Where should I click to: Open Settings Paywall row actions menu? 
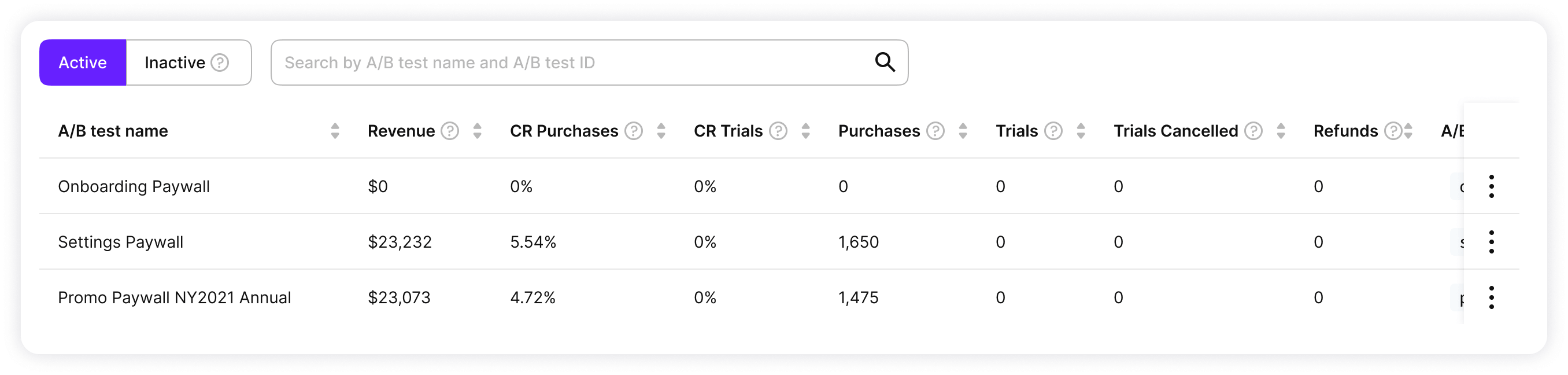1491,242
